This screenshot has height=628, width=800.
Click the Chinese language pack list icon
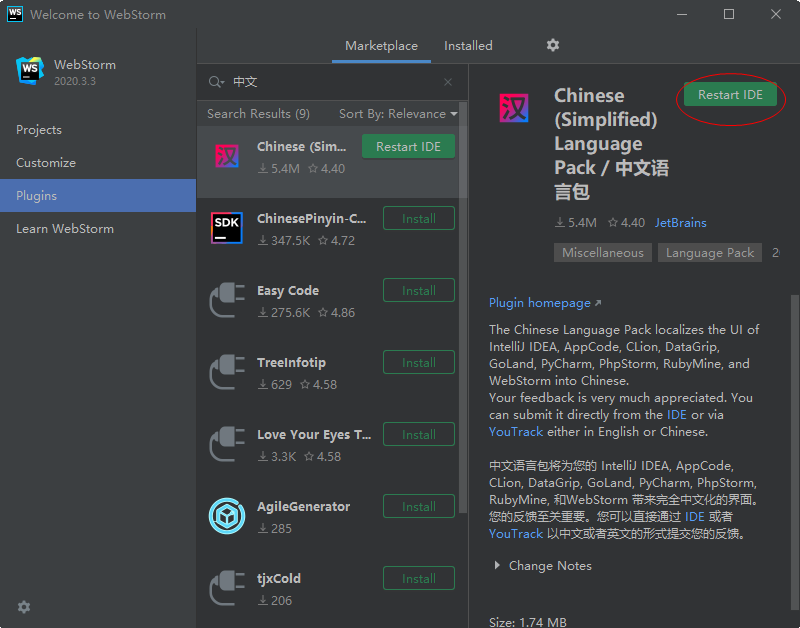pos(227,157)
